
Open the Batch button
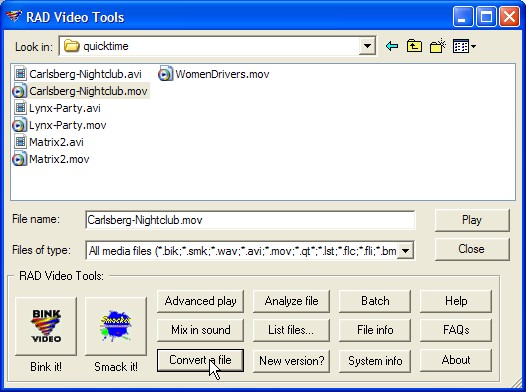point(375,301)
